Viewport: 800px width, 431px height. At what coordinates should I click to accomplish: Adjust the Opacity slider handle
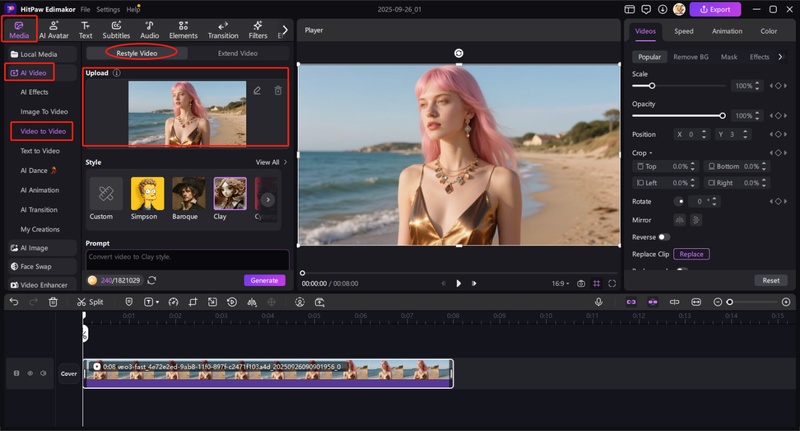pyautogui.click(x=722, y=115)
